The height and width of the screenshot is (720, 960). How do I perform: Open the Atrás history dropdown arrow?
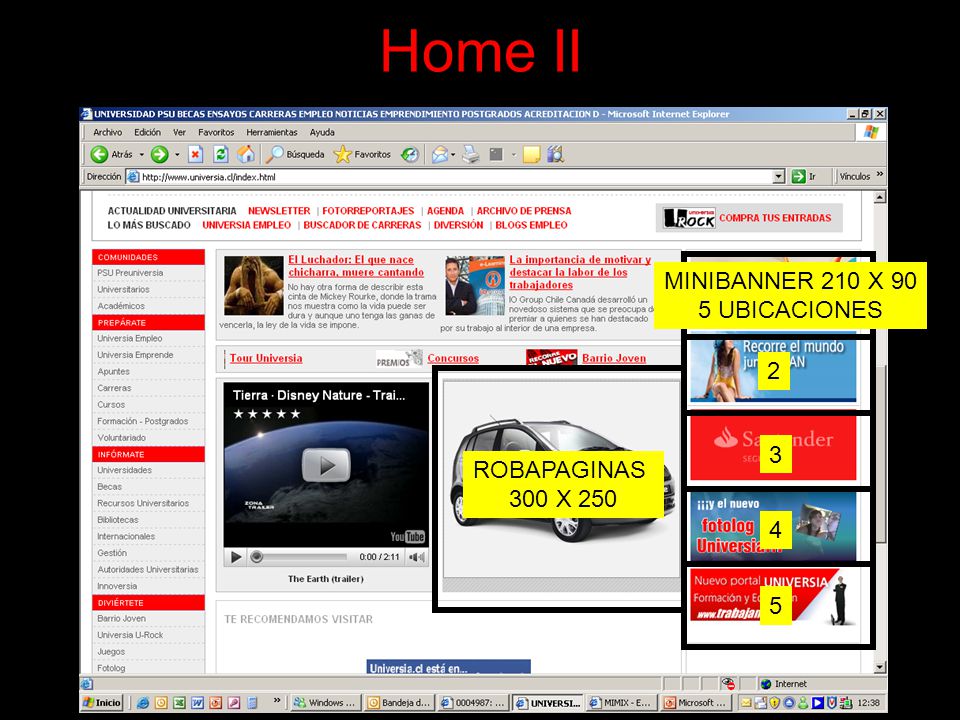(x=141, y=154)
